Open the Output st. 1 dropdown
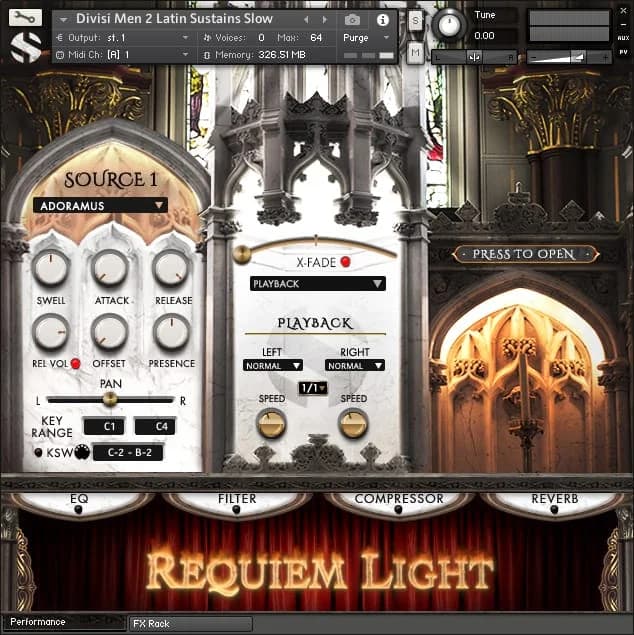The width and height of the screenshot is (634, 635). click(x=123, y=38)
